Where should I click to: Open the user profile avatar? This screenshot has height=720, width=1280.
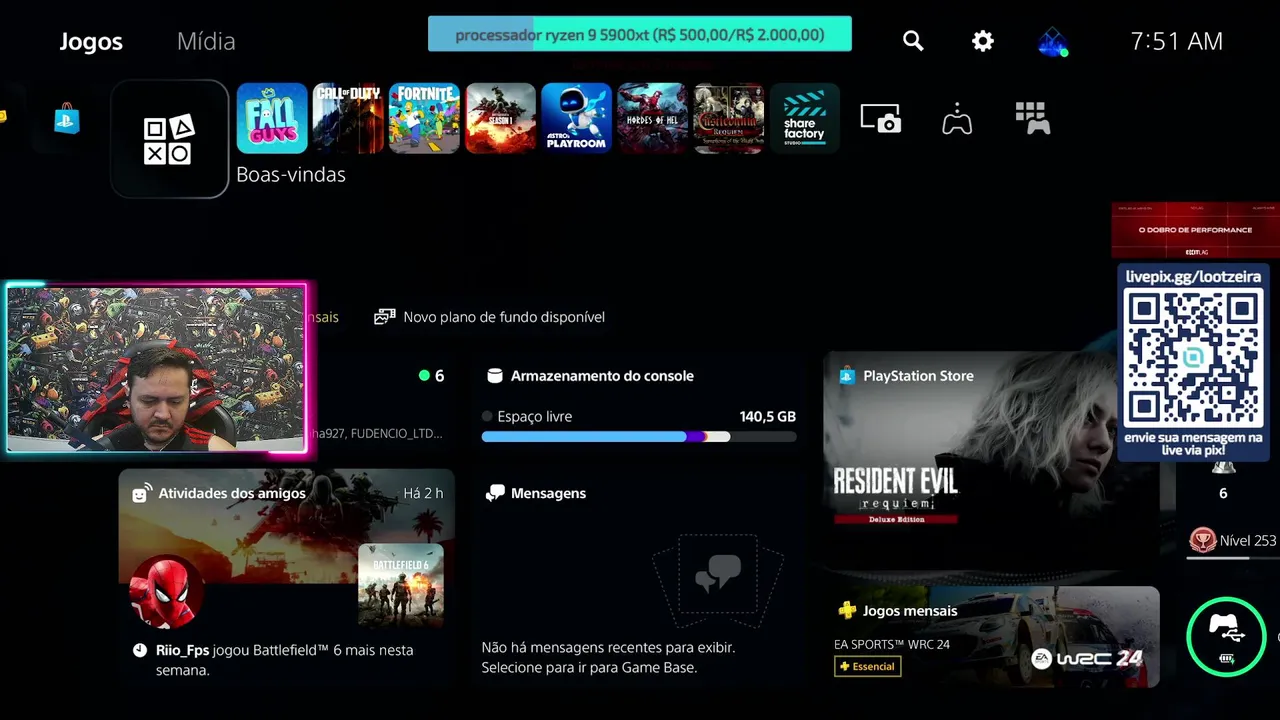[1053, 41]
